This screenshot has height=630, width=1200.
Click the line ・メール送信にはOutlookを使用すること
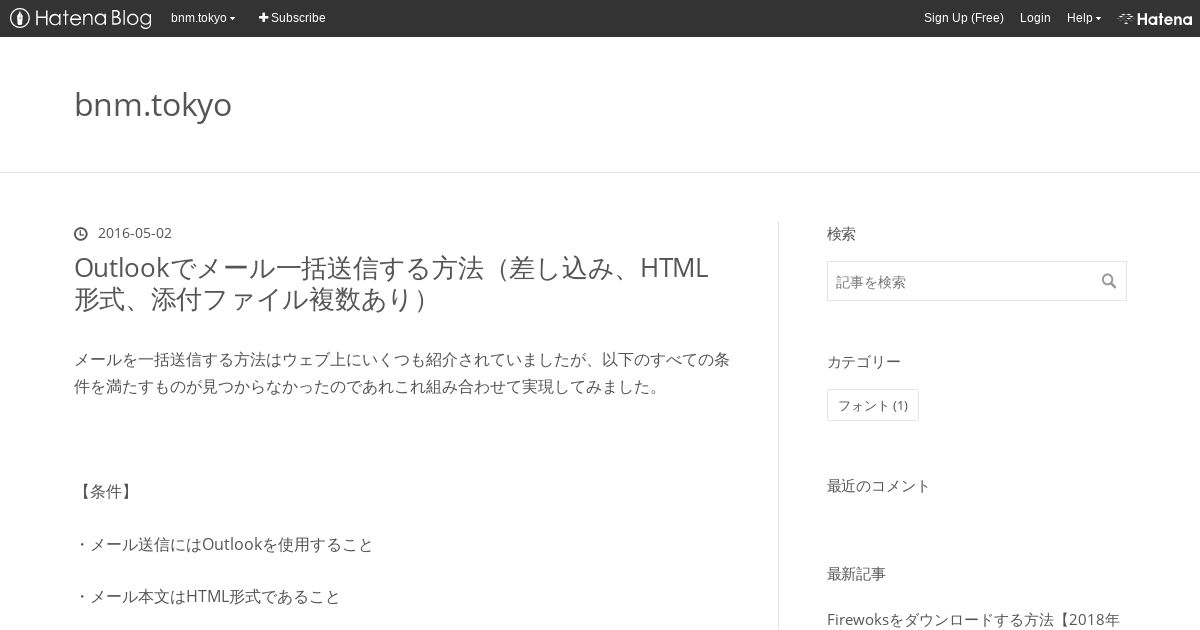tap(224, 545)
